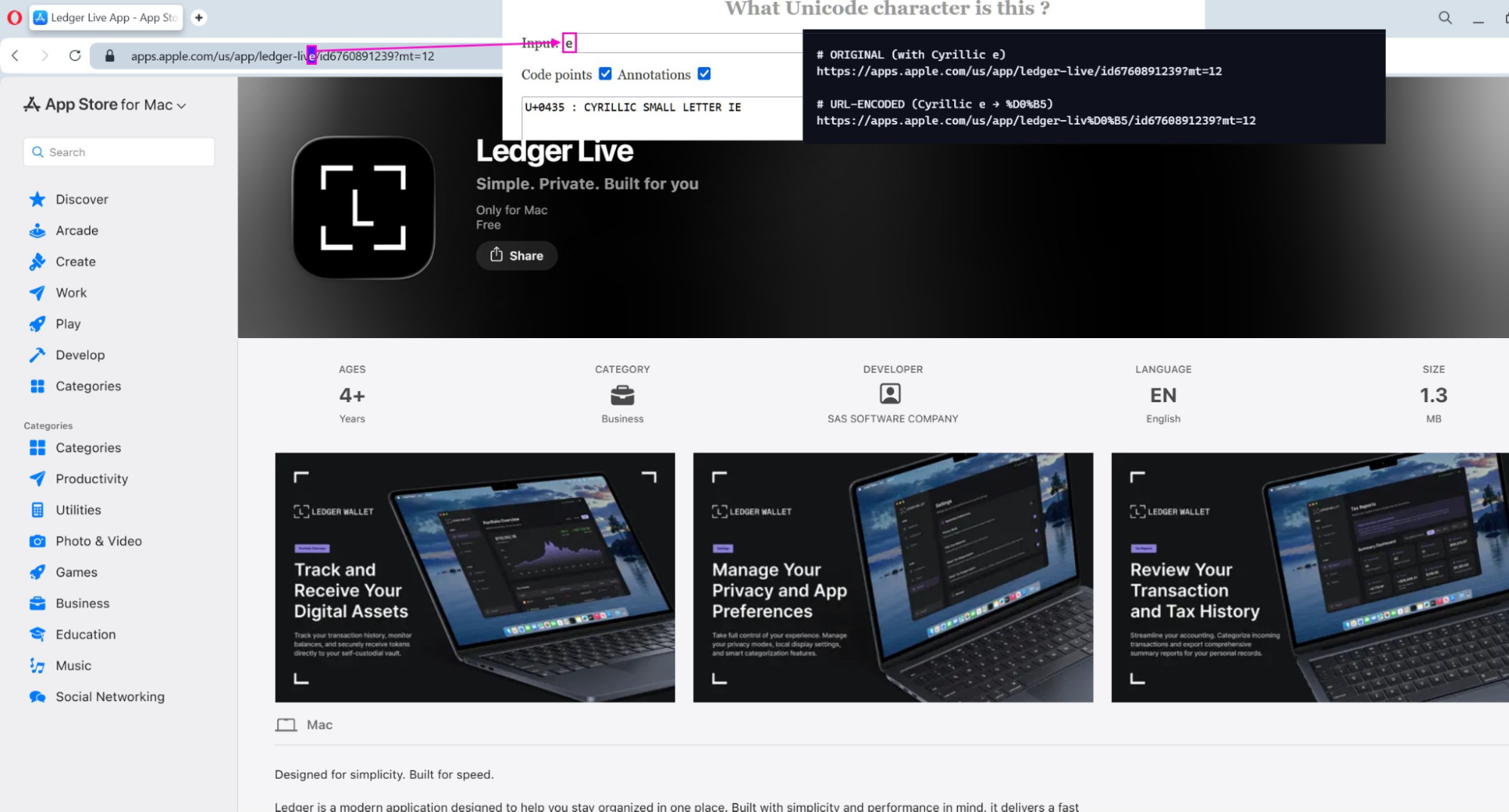The height and width of the screenshot is (812, 1509).
Task: Select the Social Networking category
Action: click(110, 697)
